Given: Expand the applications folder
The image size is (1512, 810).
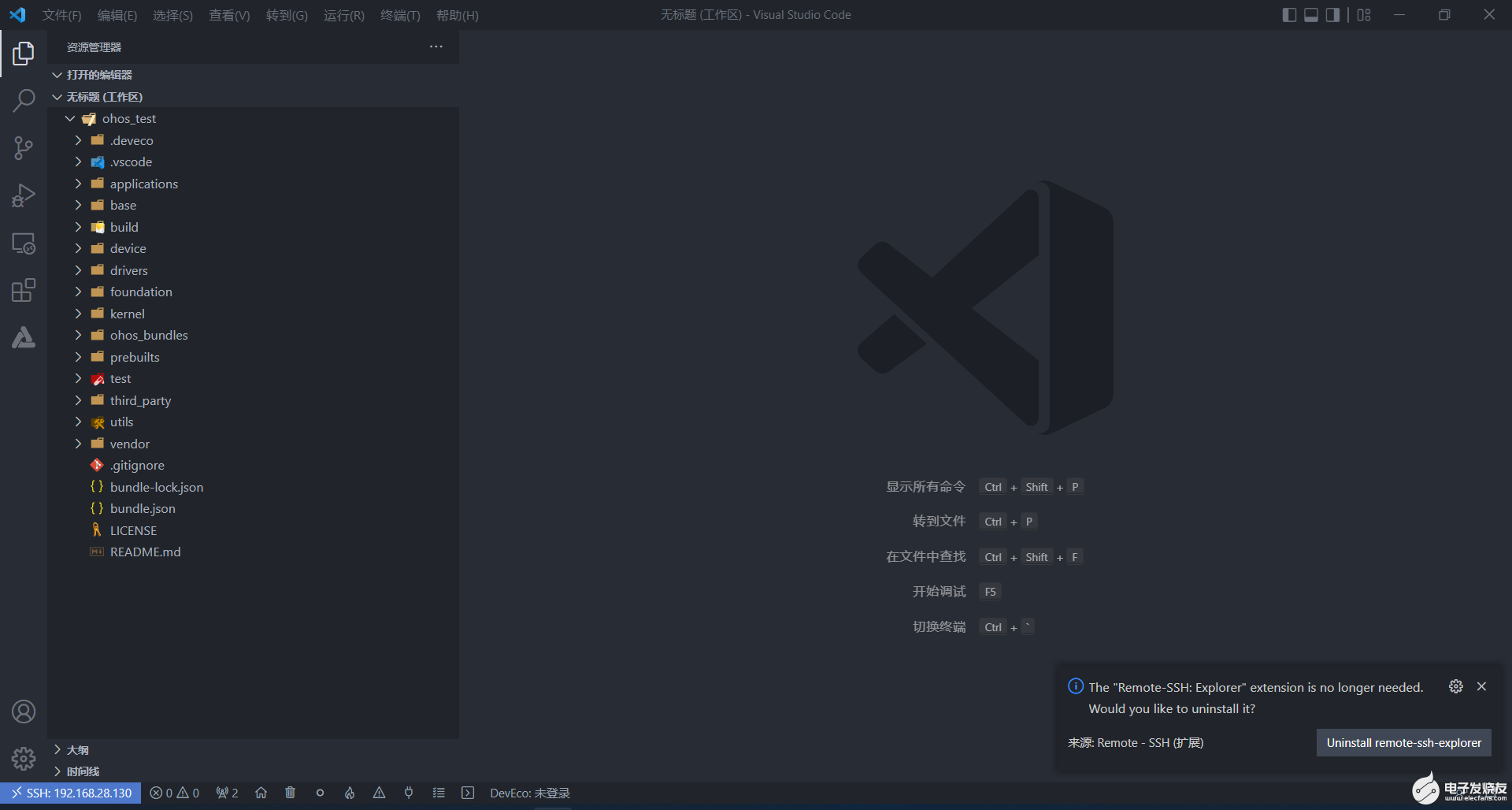Looking at the screenshot, I should 78,184.
